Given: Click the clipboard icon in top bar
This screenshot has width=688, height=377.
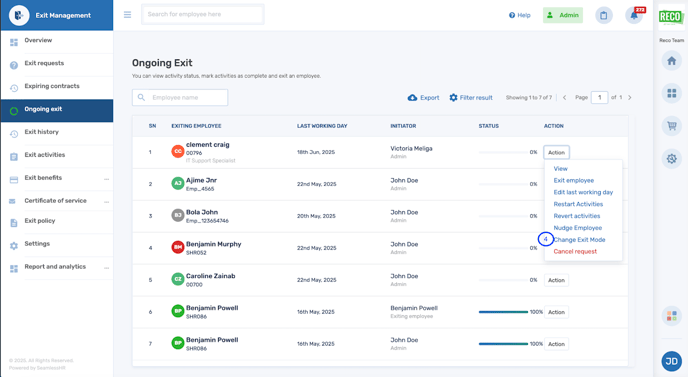Looking at the screenshot, I should click(x=604, y=15).
